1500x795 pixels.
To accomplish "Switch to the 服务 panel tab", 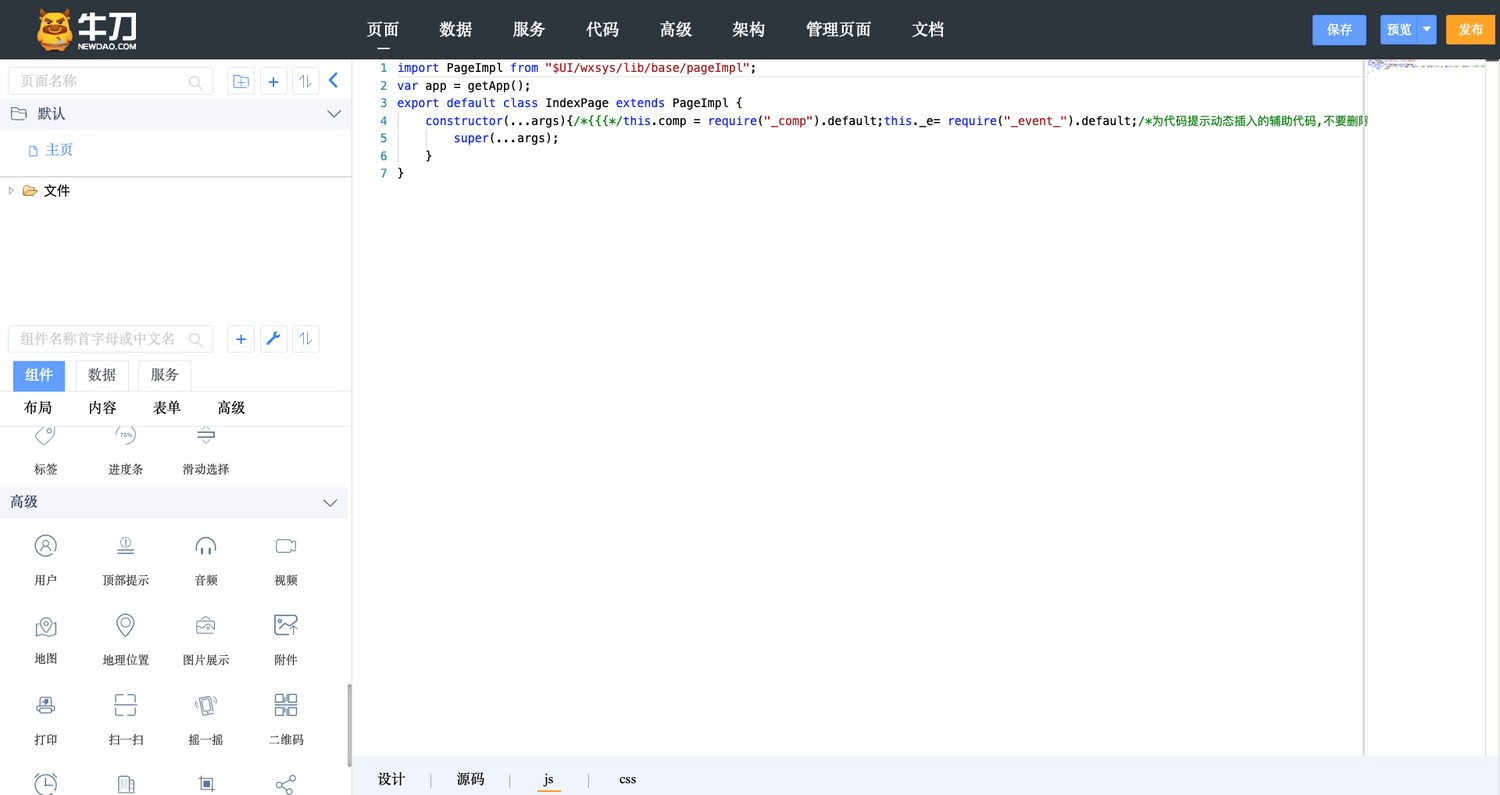I will click(165, 375).
